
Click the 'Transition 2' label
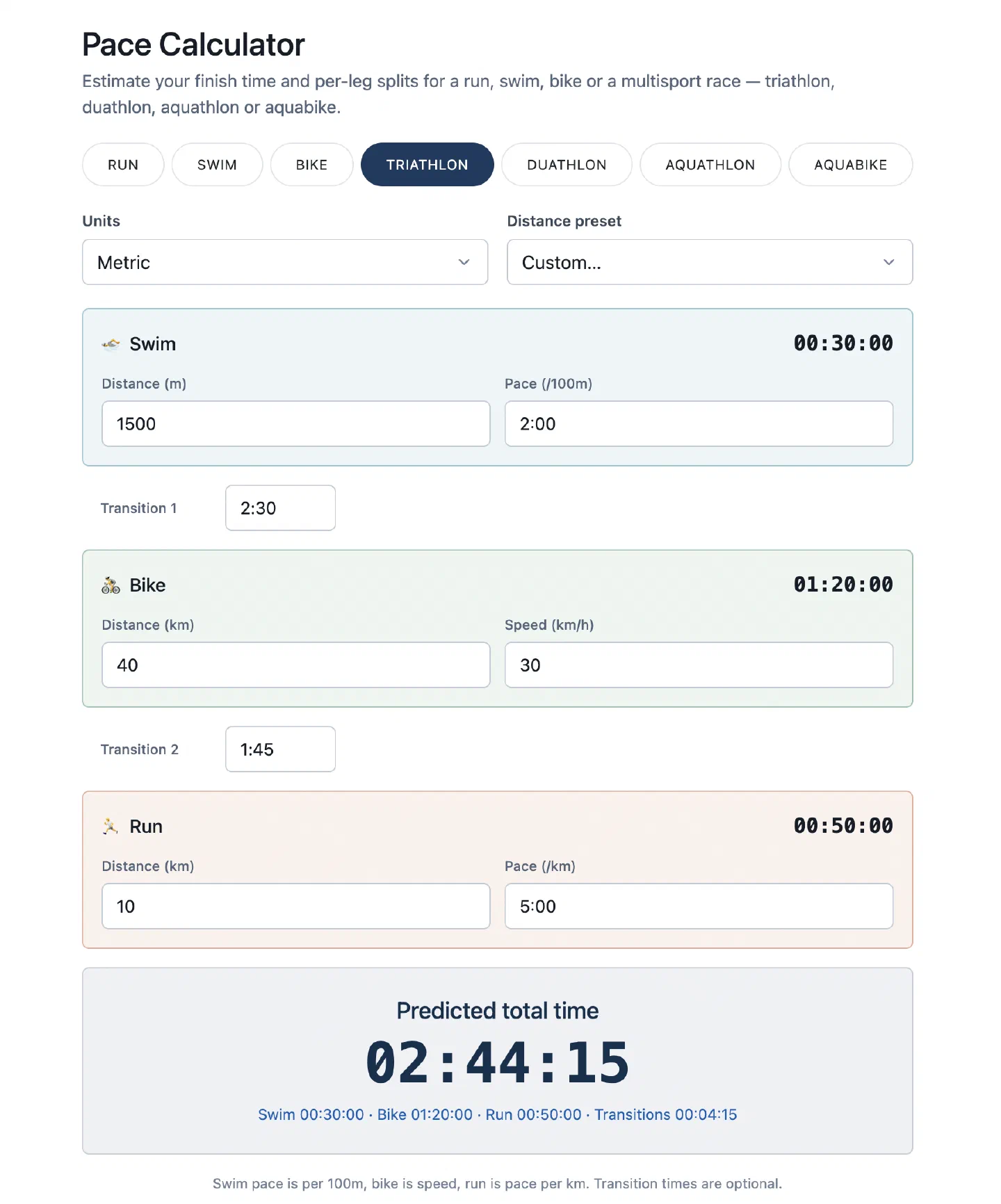(x=140, y=749)
